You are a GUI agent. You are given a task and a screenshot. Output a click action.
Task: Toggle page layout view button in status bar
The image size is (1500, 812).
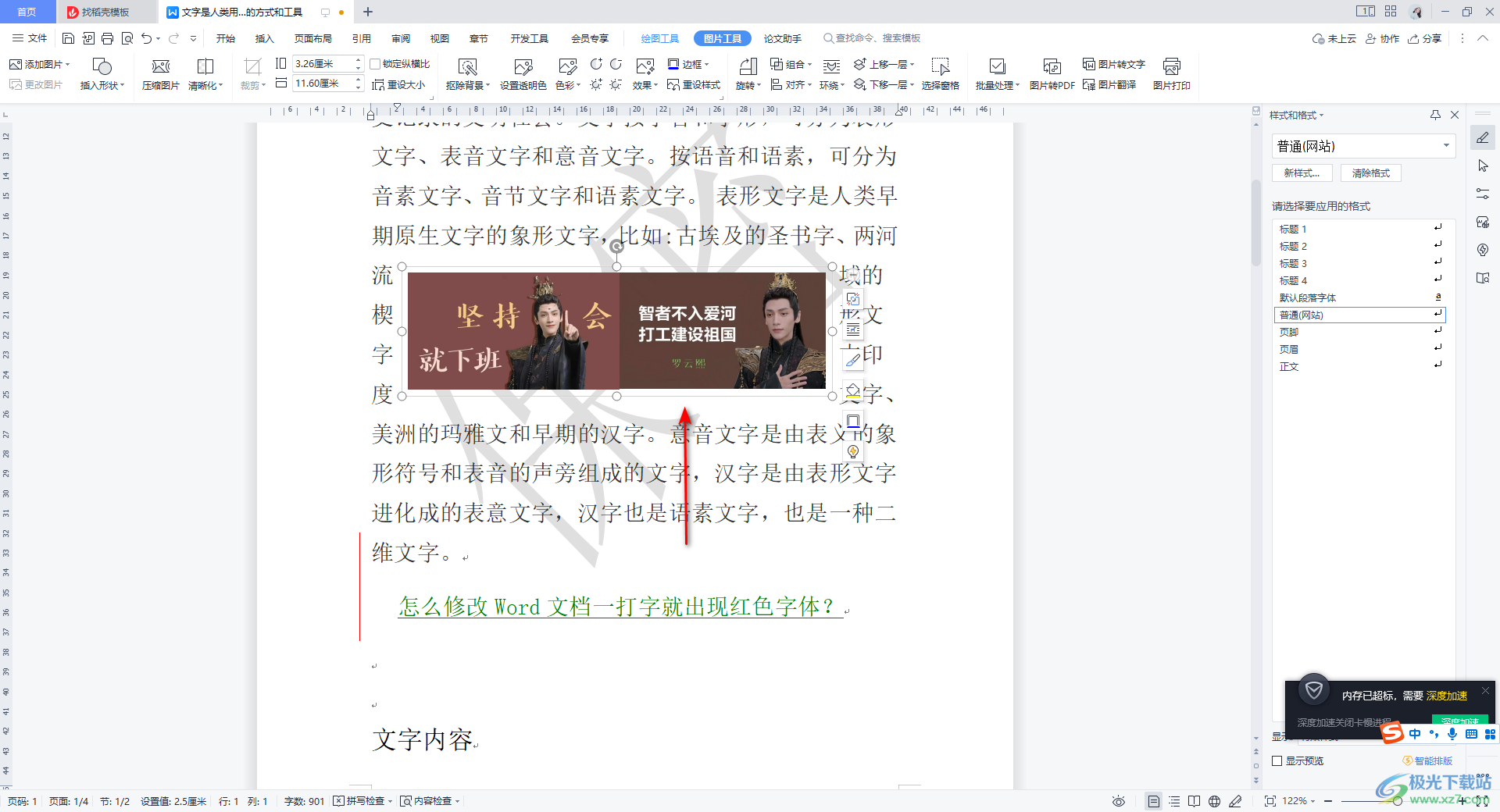pos(1154,801)
